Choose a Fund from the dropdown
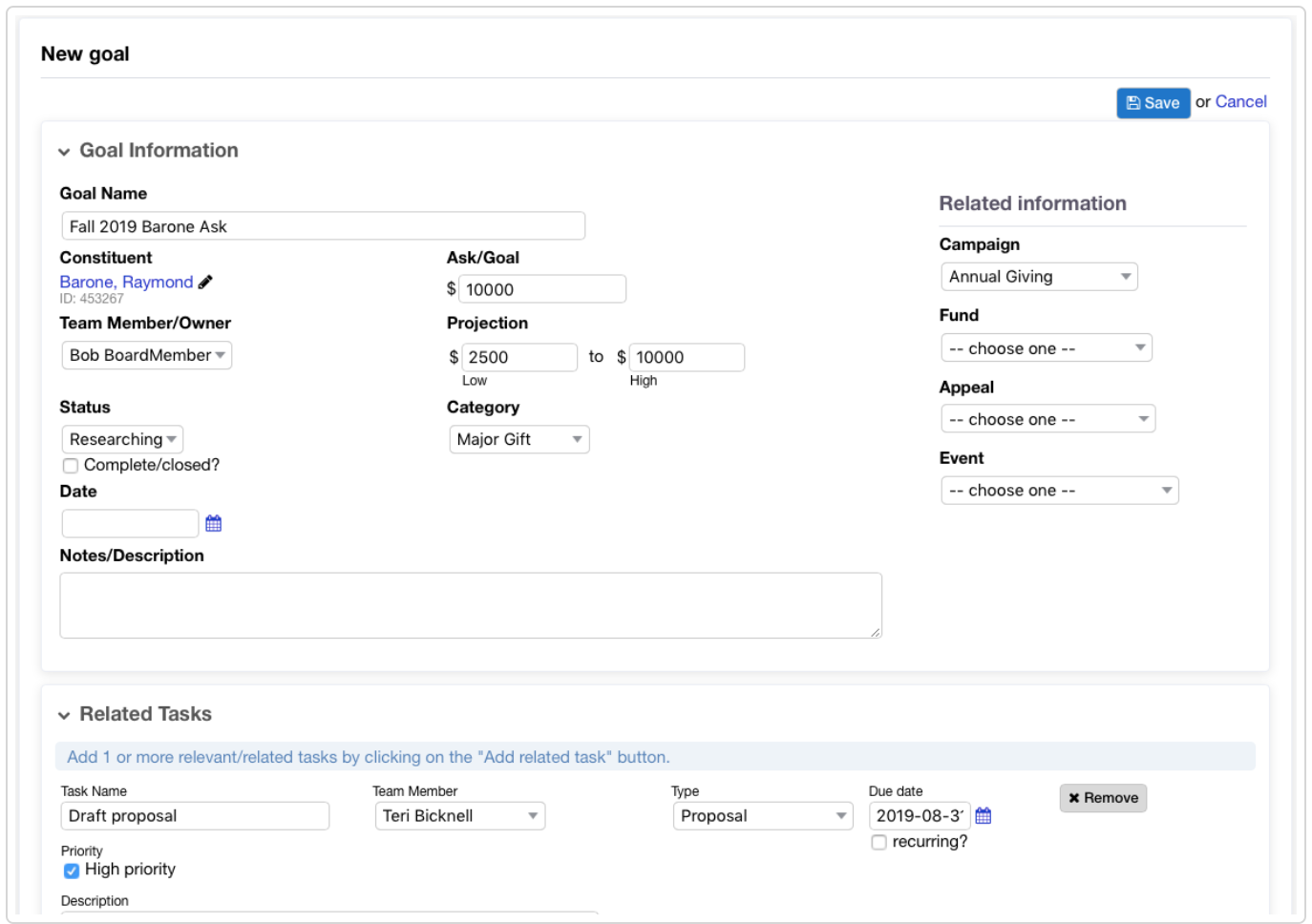 [1047, 348]
